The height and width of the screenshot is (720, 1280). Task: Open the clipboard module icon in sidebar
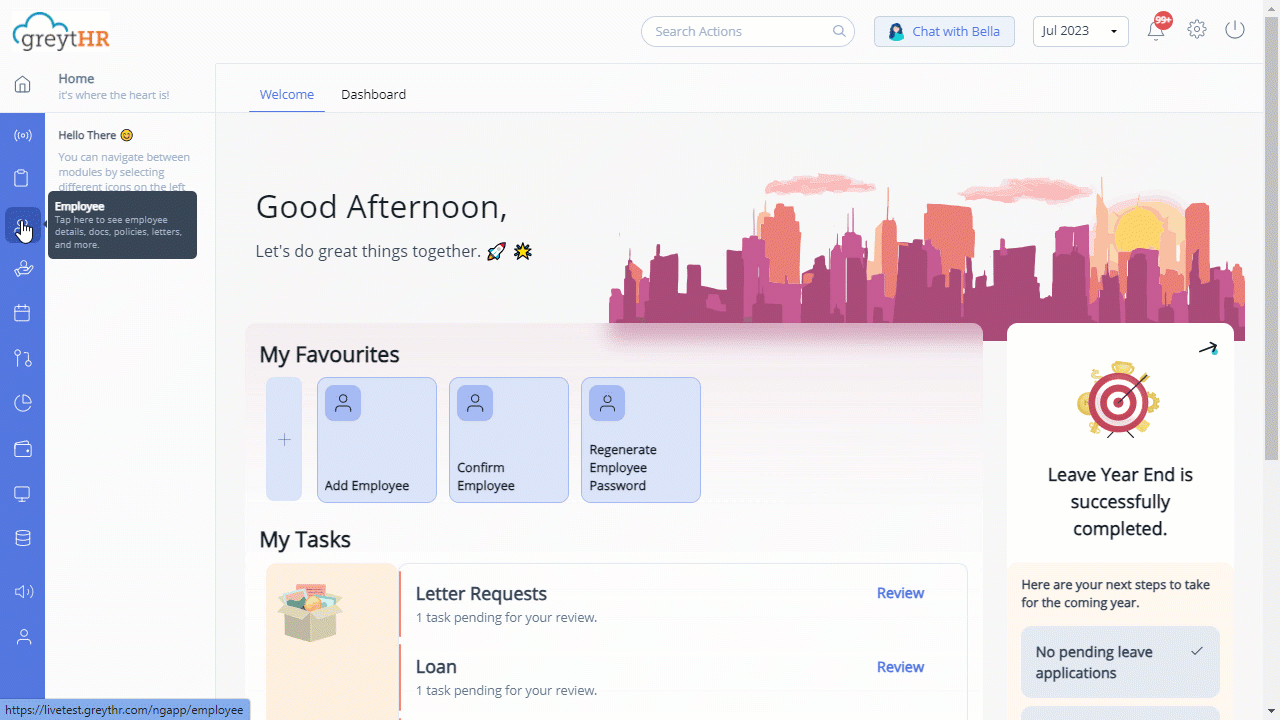22,179
